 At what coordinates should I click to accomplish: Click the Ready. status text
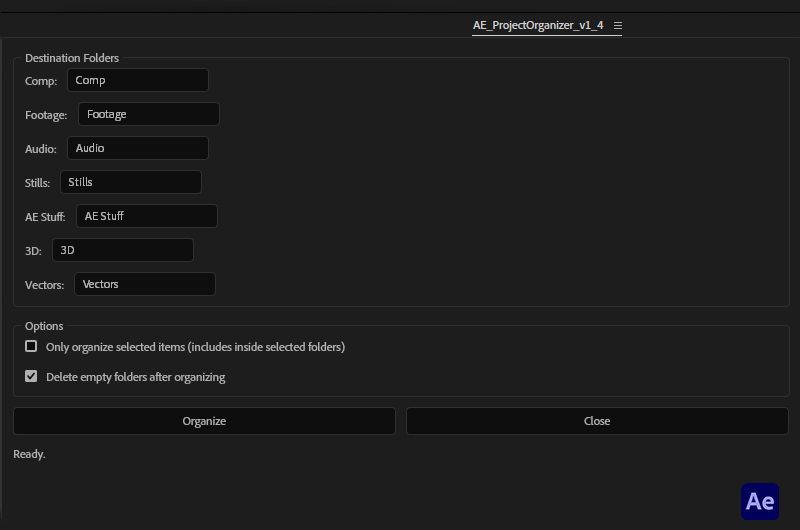pos(29,454)
